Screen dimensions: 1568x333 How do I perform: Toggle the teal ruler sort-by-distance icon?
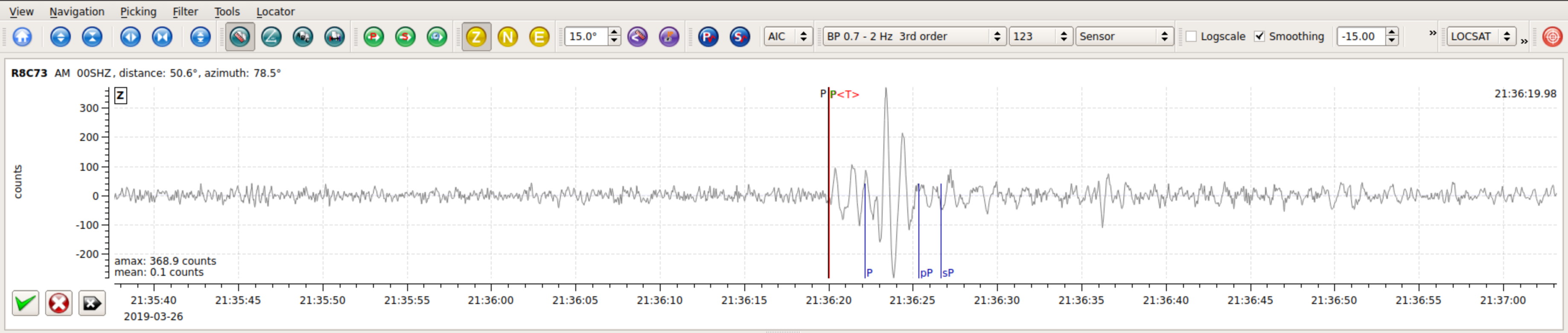[240, 37]
